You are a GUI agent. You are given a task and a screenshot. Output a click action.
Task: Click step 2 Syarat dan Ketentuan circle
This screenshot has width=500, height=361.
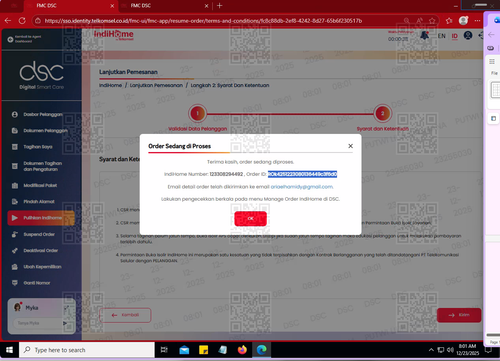coord(382,113)
